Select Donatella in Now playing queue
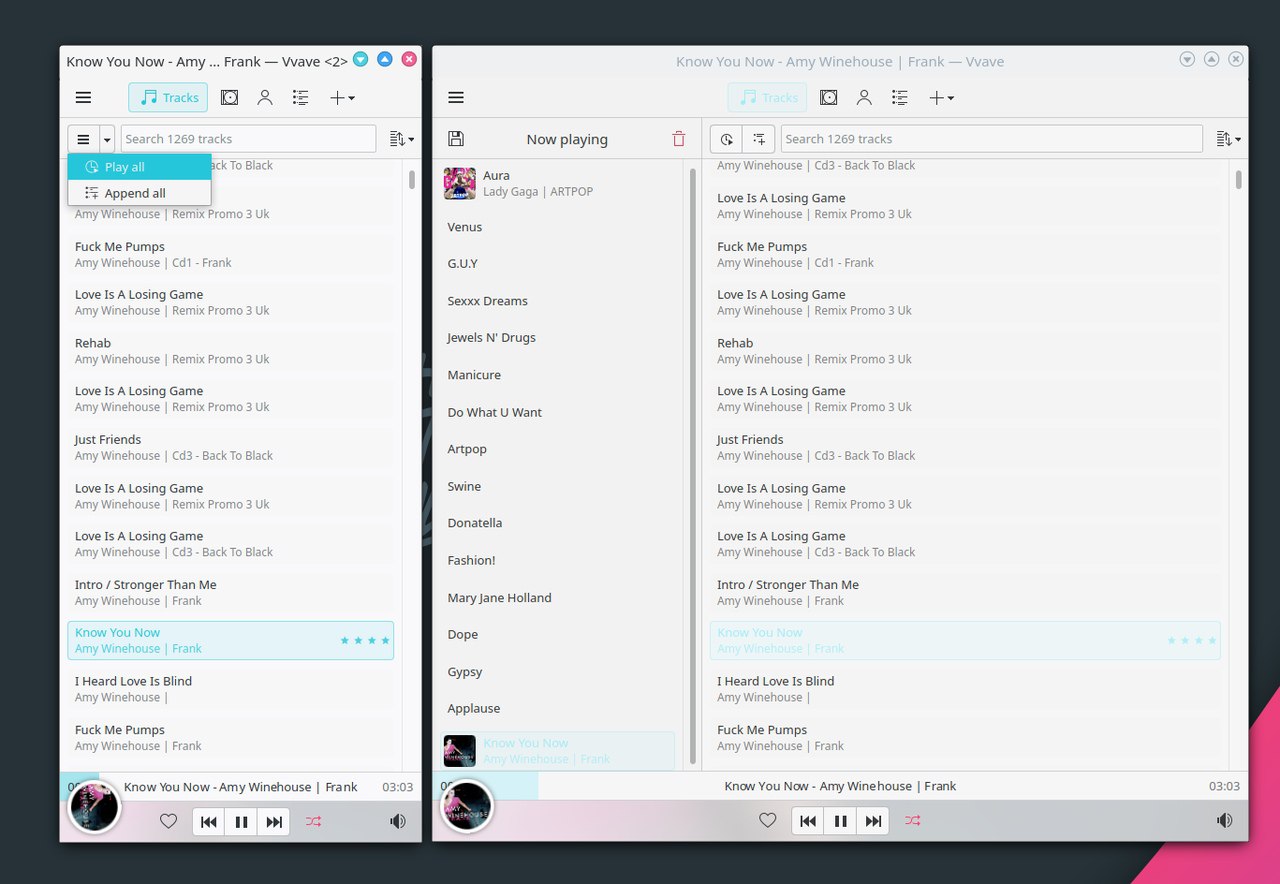 click(560, 523)
